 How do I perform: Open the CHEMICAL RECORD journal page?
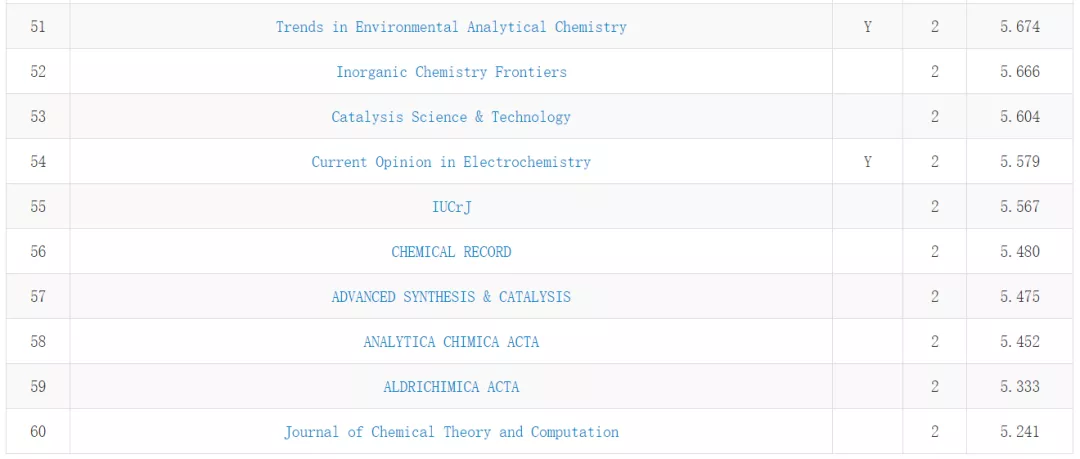click(x=451, y=252)
